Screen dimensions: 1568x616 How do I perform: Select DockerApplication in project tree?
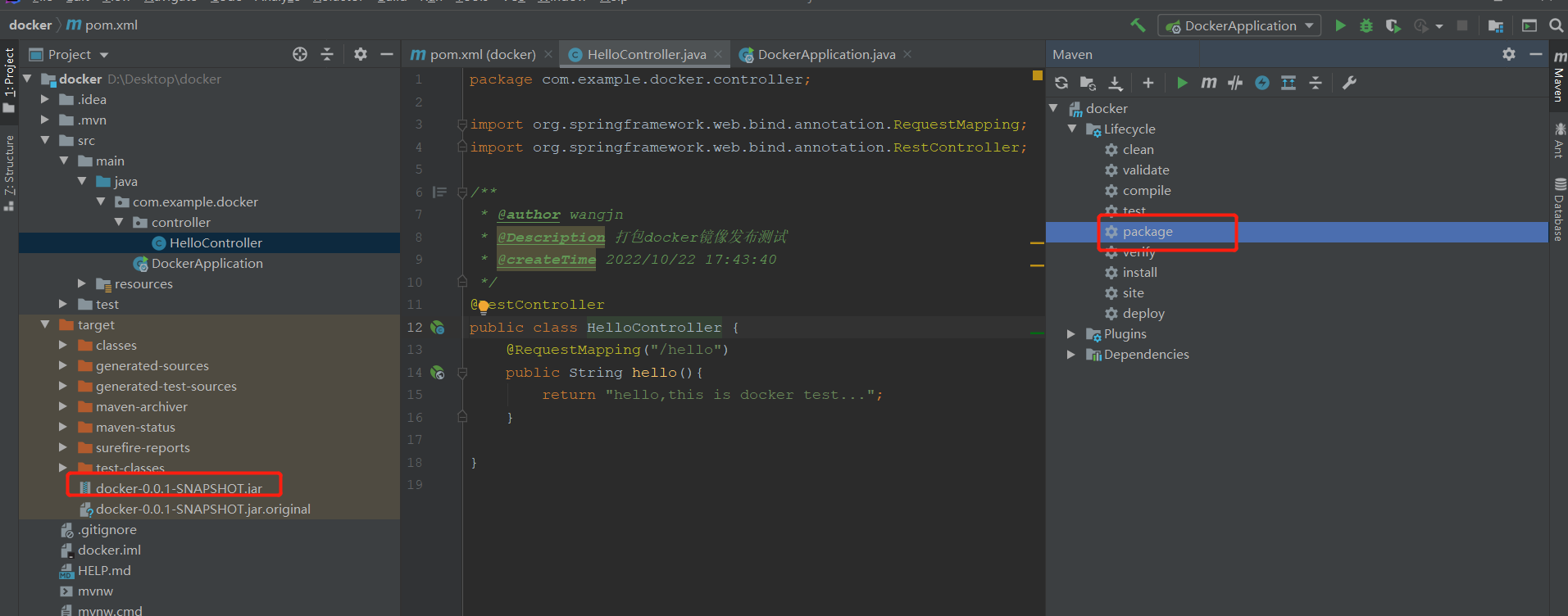[x=209, y=263]
